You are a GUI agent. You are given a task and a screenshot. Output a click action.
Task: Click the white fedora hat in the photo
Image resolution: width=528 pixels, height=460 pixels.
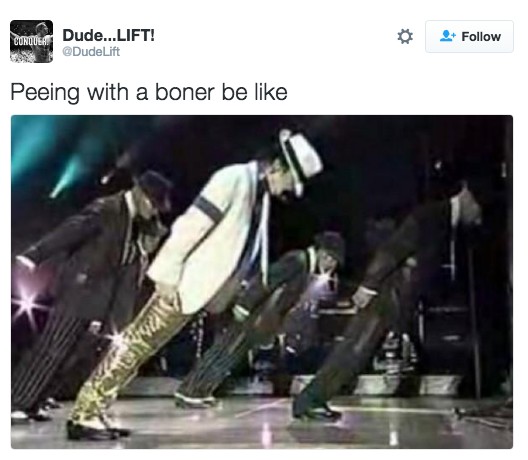(300, 161)
